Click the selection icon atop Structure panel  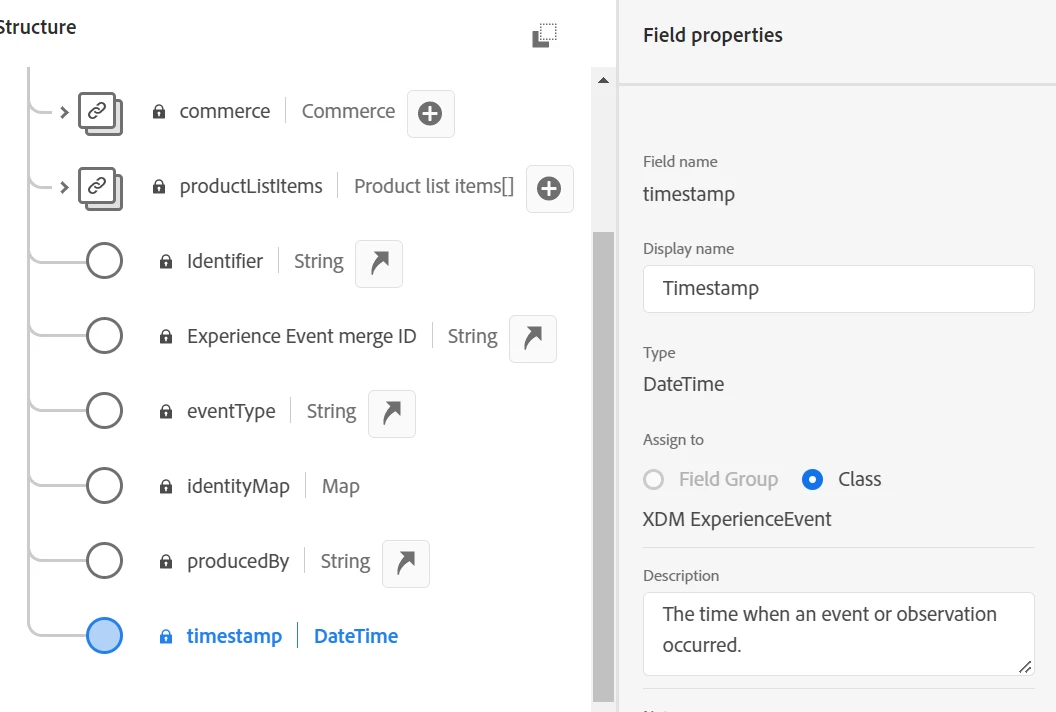[544, 35]
